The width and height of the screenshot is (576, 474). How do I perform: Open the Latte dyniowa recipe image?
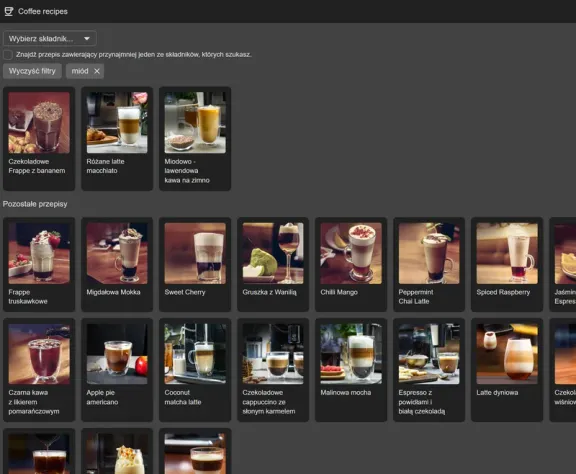tap(507, 354)
